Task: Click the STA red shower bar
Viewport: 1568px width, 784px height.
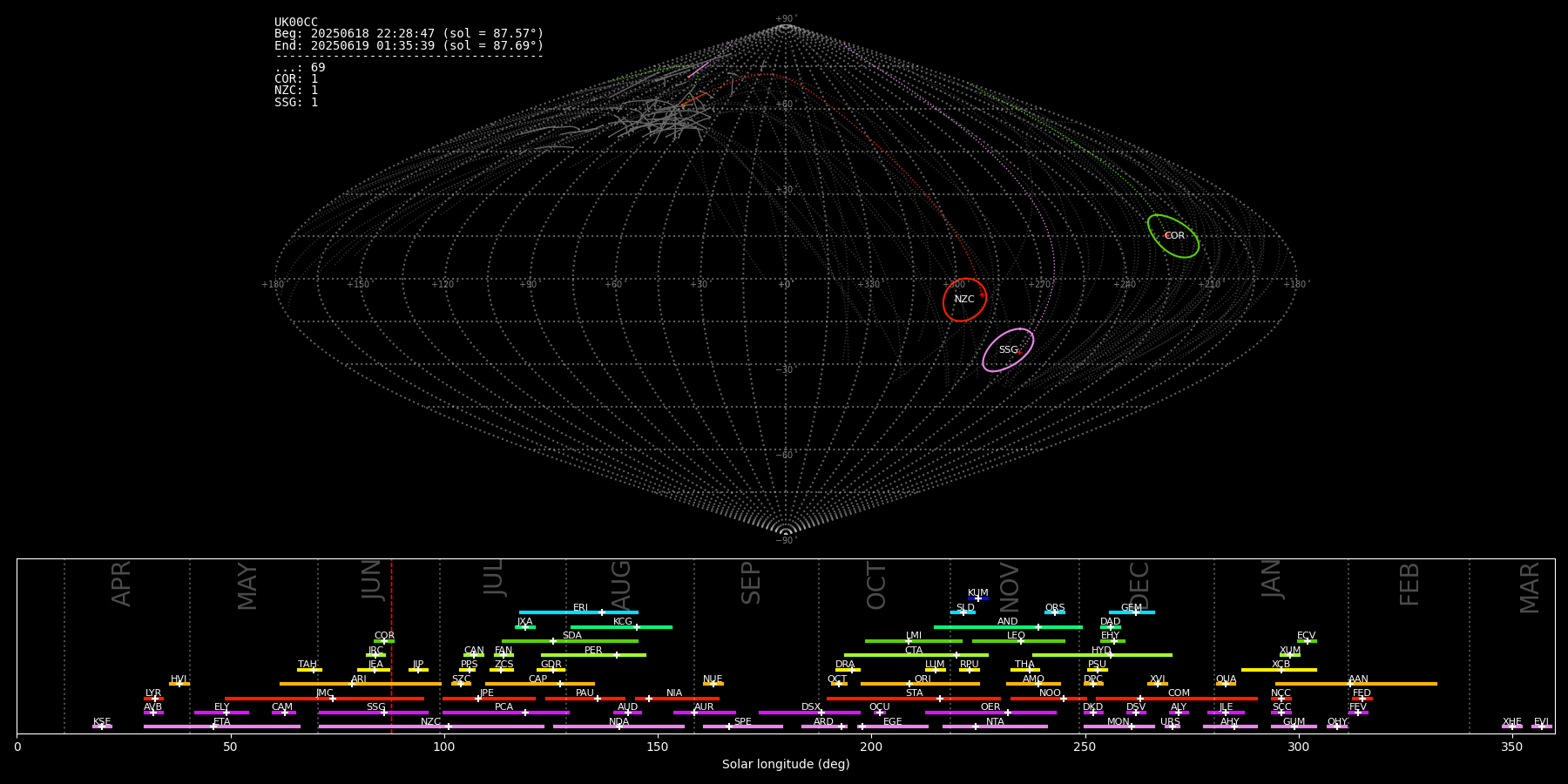Action: (x=914, y=699)
